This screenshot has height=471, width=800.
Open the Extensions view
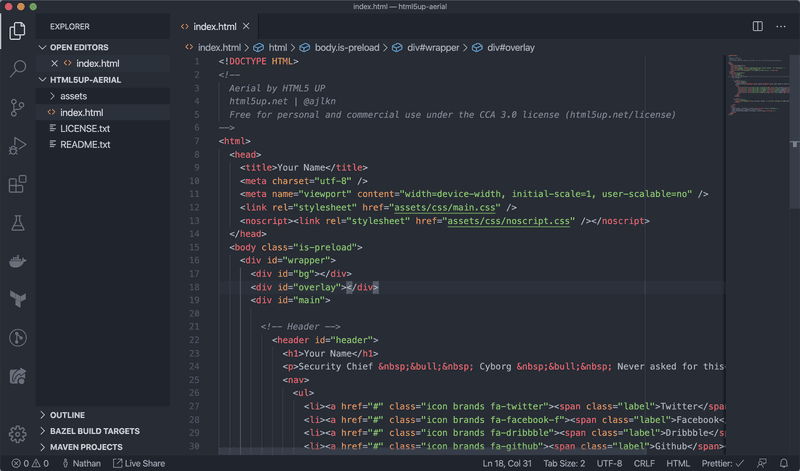click(17, 184)
